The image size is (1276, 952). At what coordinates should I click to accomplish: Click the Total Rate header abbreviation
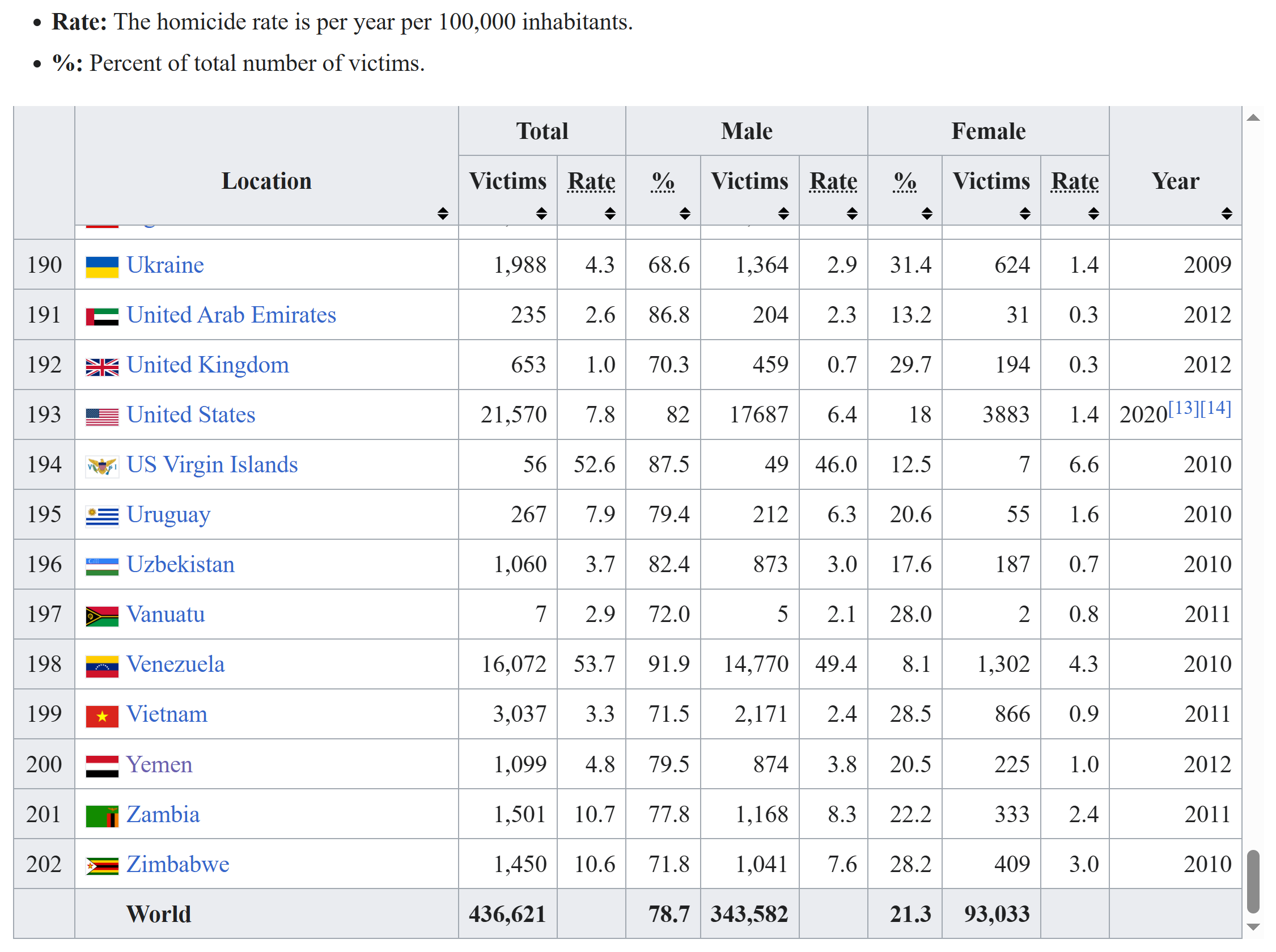(591, 181)
